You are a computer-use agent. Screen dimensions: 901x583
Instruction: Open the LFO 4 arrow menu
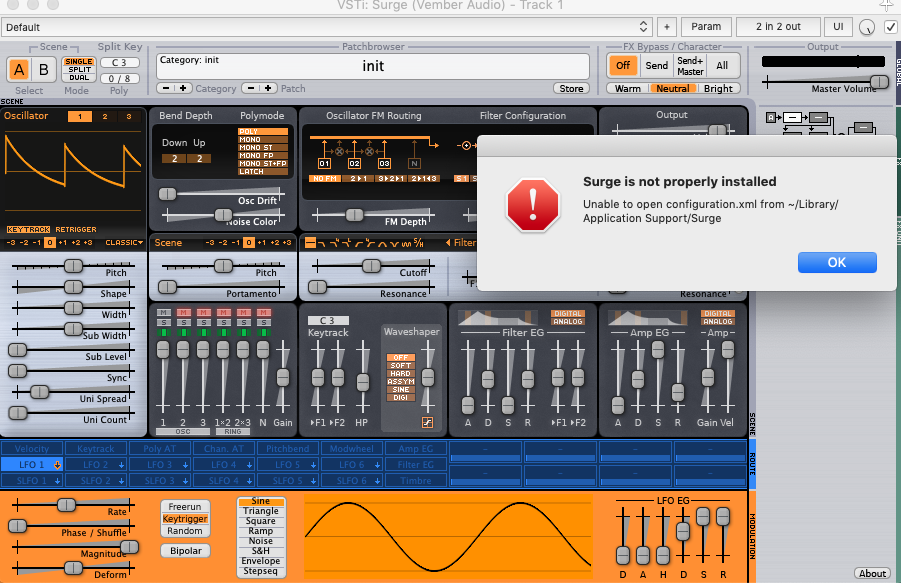click(249, 465)
